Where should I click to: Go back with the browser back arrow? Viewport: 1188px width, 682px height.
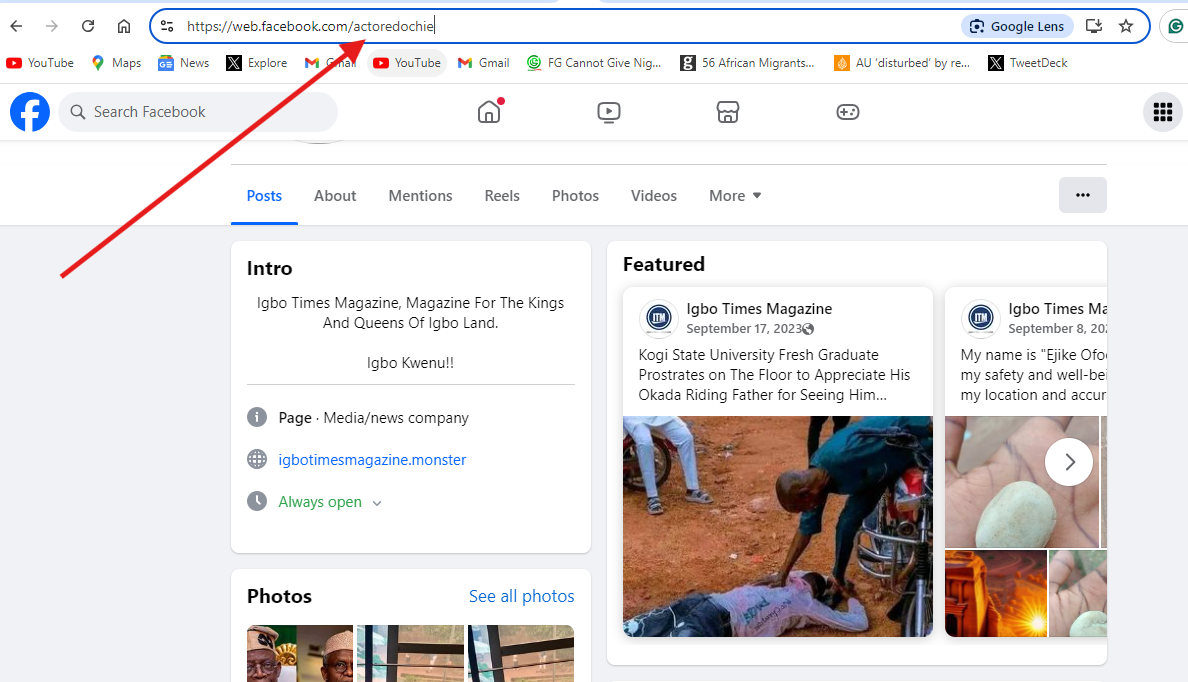17,27
